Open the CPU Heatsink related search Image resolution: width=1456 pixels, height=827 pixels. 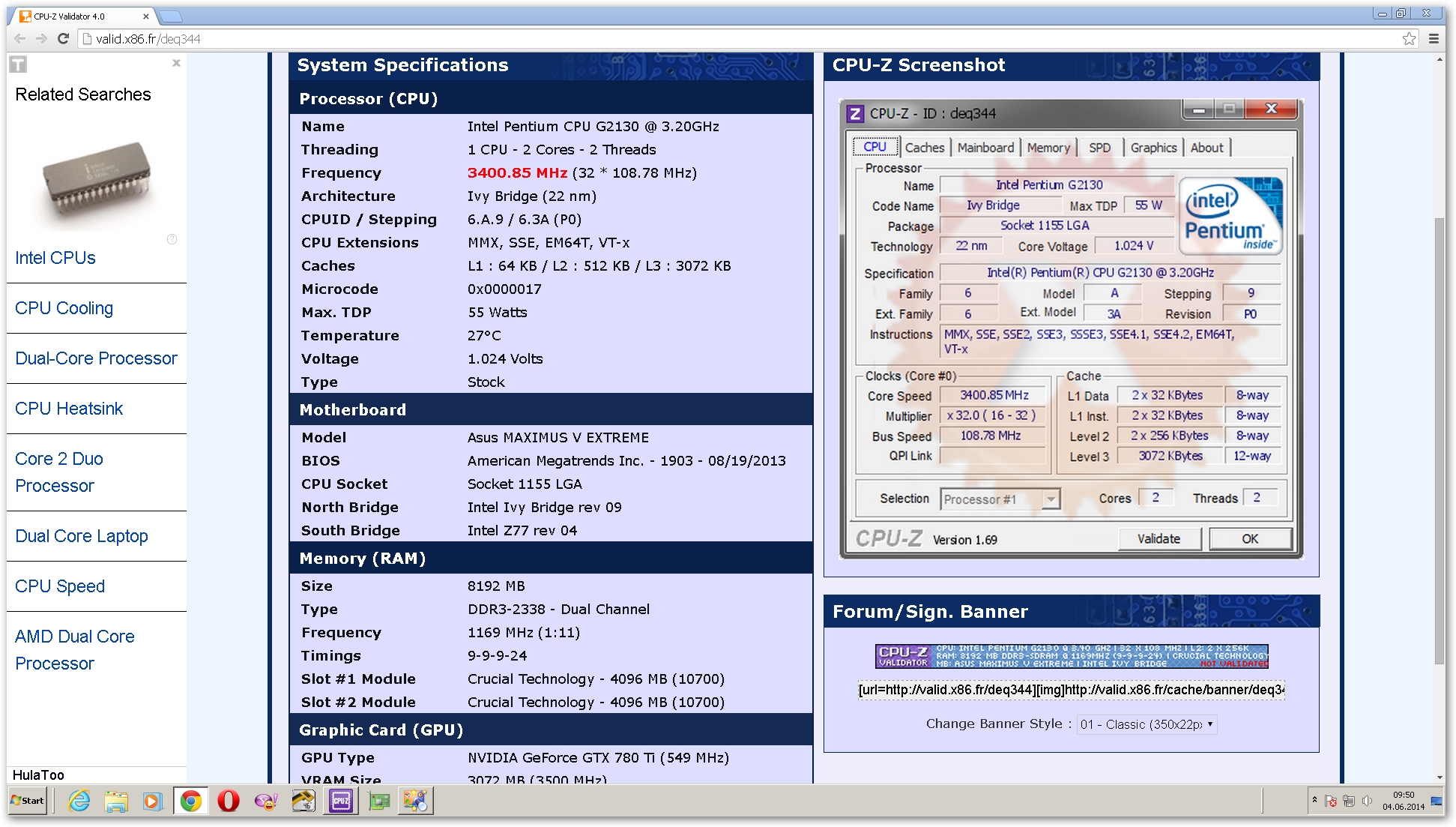click(69, 409)
